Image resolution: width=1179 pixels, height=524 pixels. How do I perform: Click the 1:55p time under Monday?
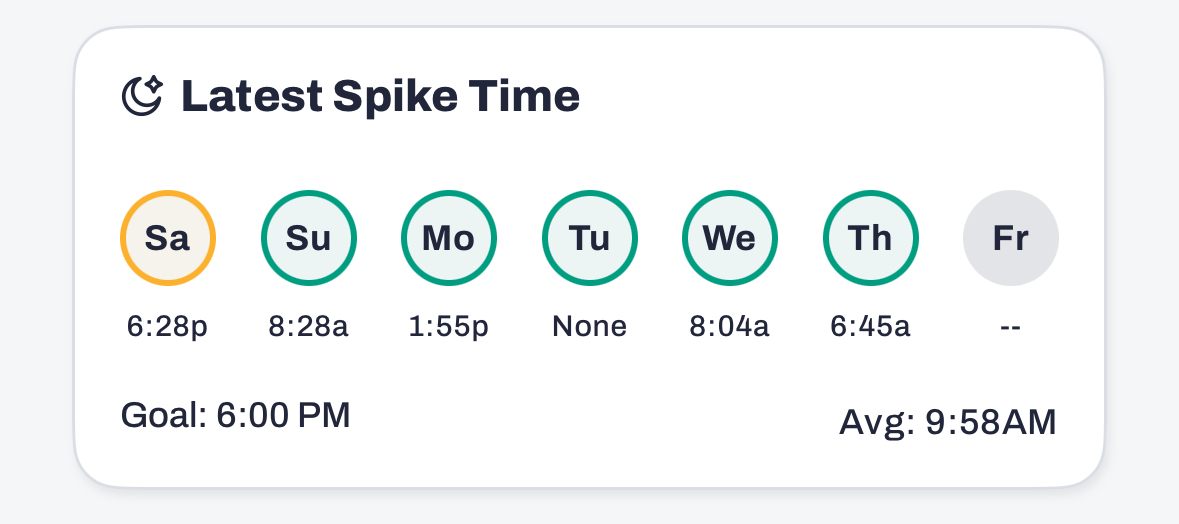click(449, 326)
